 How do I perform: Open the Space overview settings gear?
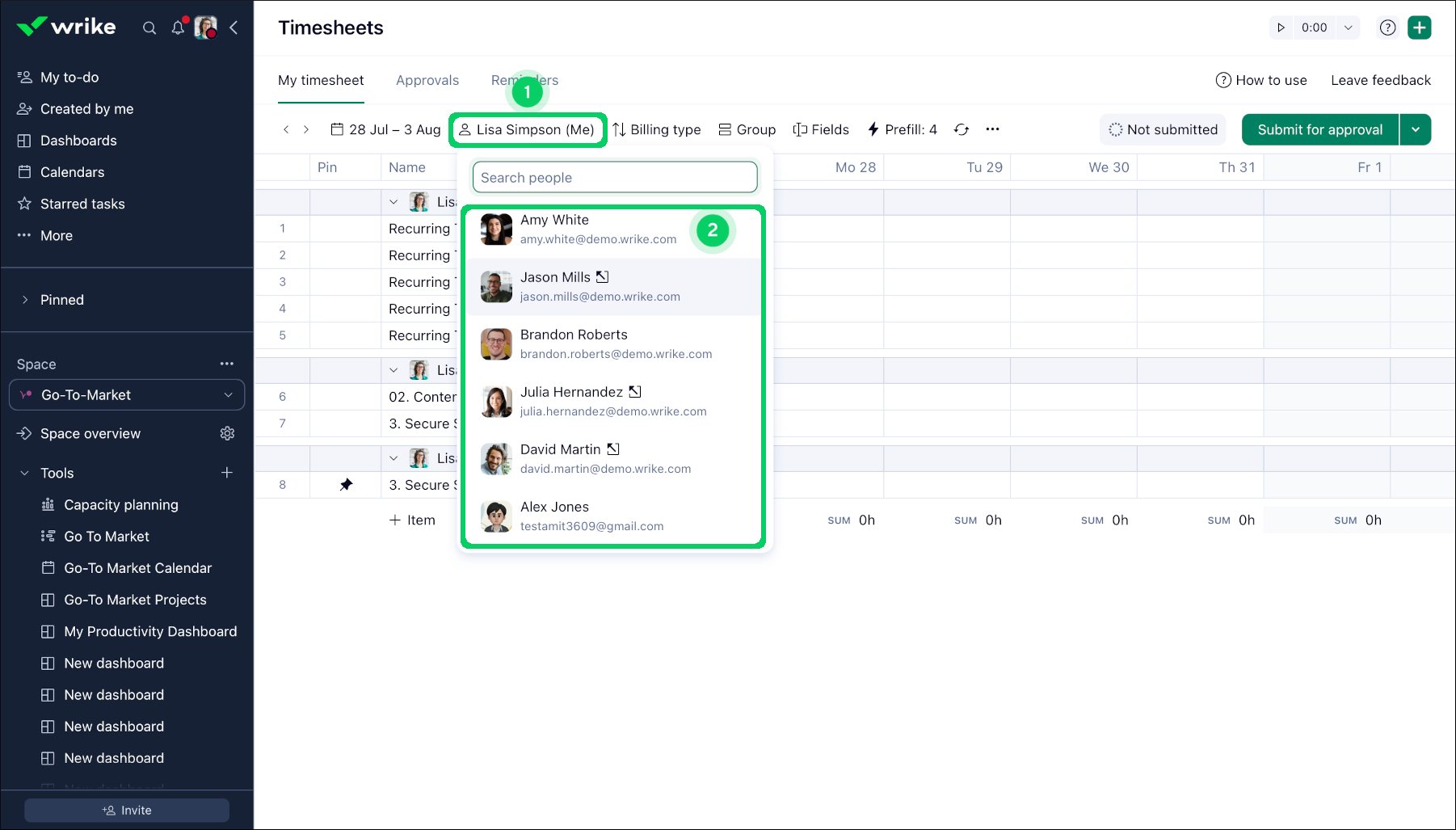(x=227, y=434)
